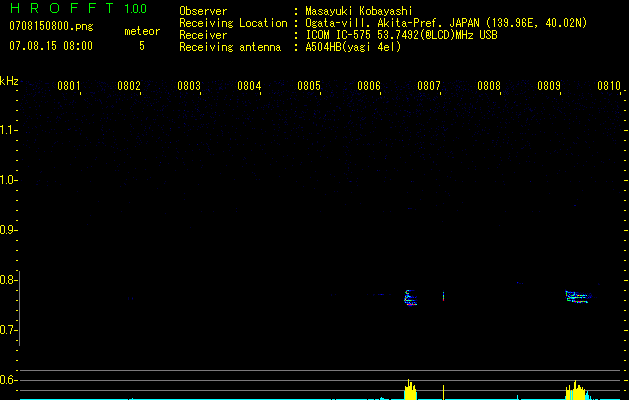The height and width of the screenshot is (400, 629).
Task: Click the 0809 time marker
Action: tap(549, 86)
